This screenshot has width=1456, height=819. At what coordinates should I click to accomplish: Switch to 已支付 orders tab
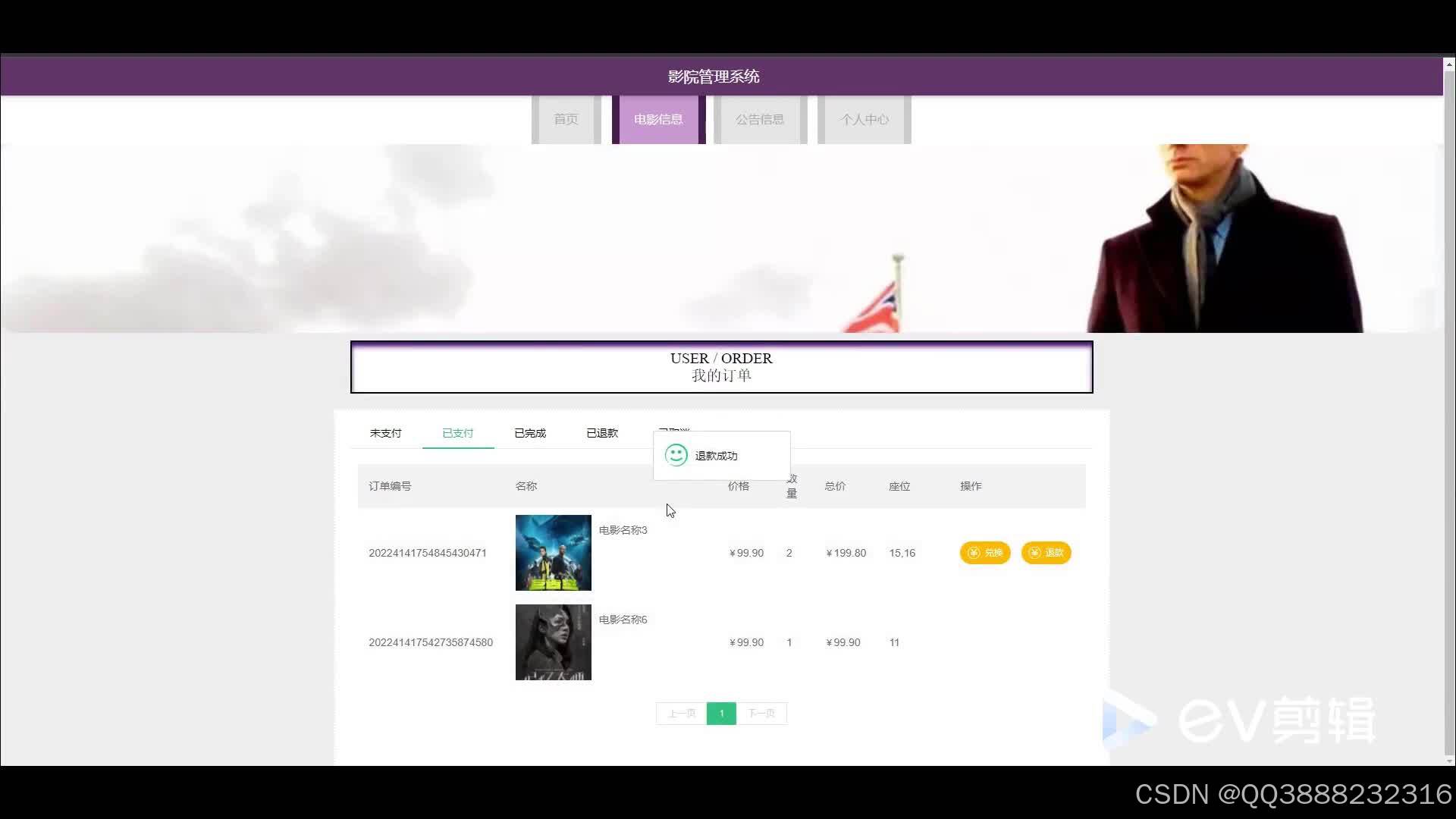pos(458,433)
